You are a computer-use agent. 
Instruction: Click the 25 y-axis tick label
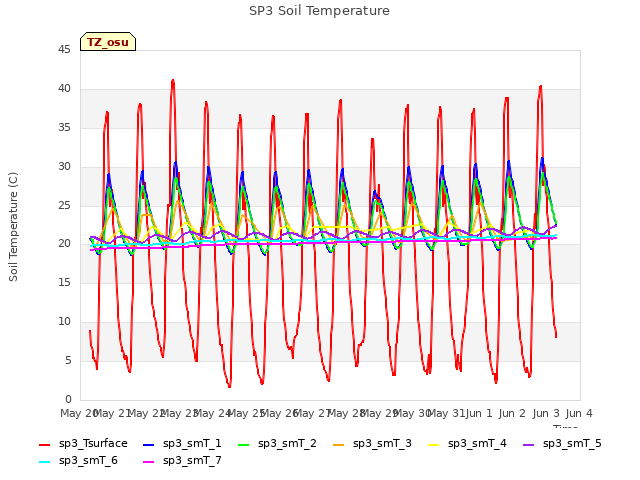pos(64,205)
